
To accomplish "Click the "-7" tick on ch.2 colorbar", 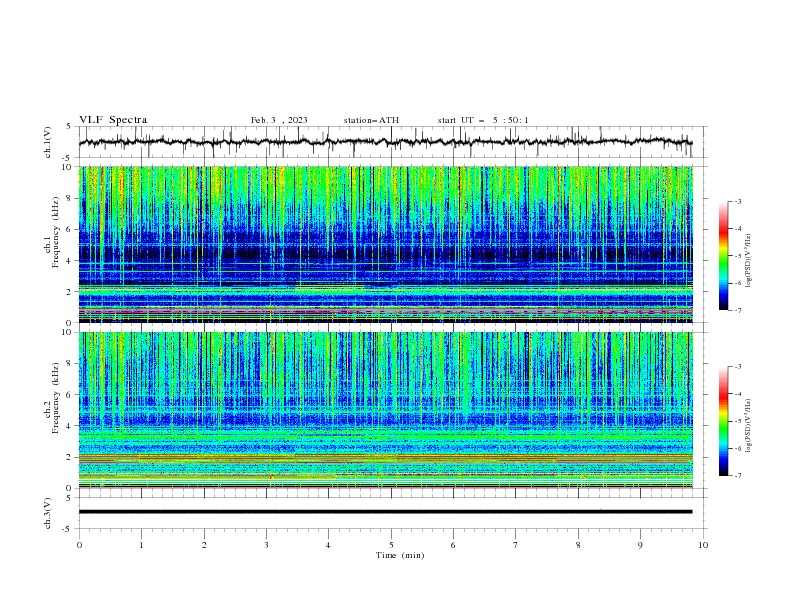I will (737, 476).
